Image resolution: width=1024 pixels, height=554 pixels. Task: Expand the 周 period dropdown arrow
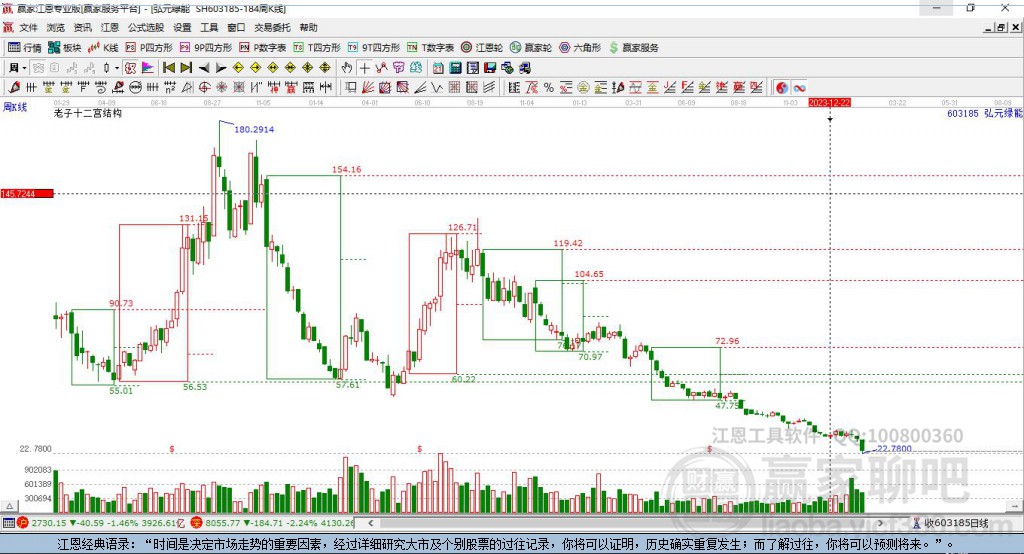coord(24,68)
